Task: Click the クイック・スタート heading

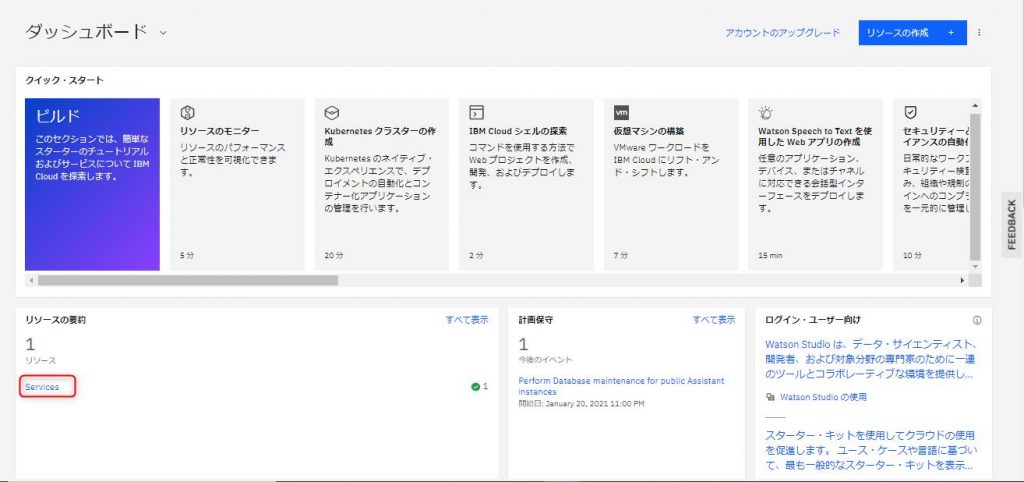Action: pos(64,80)
